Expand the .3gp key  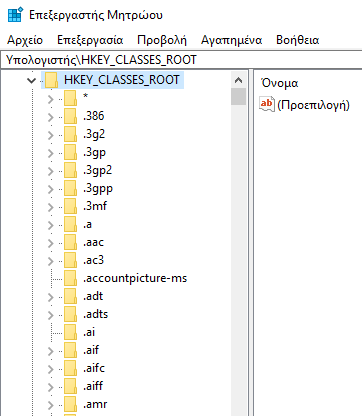[50, 153]
